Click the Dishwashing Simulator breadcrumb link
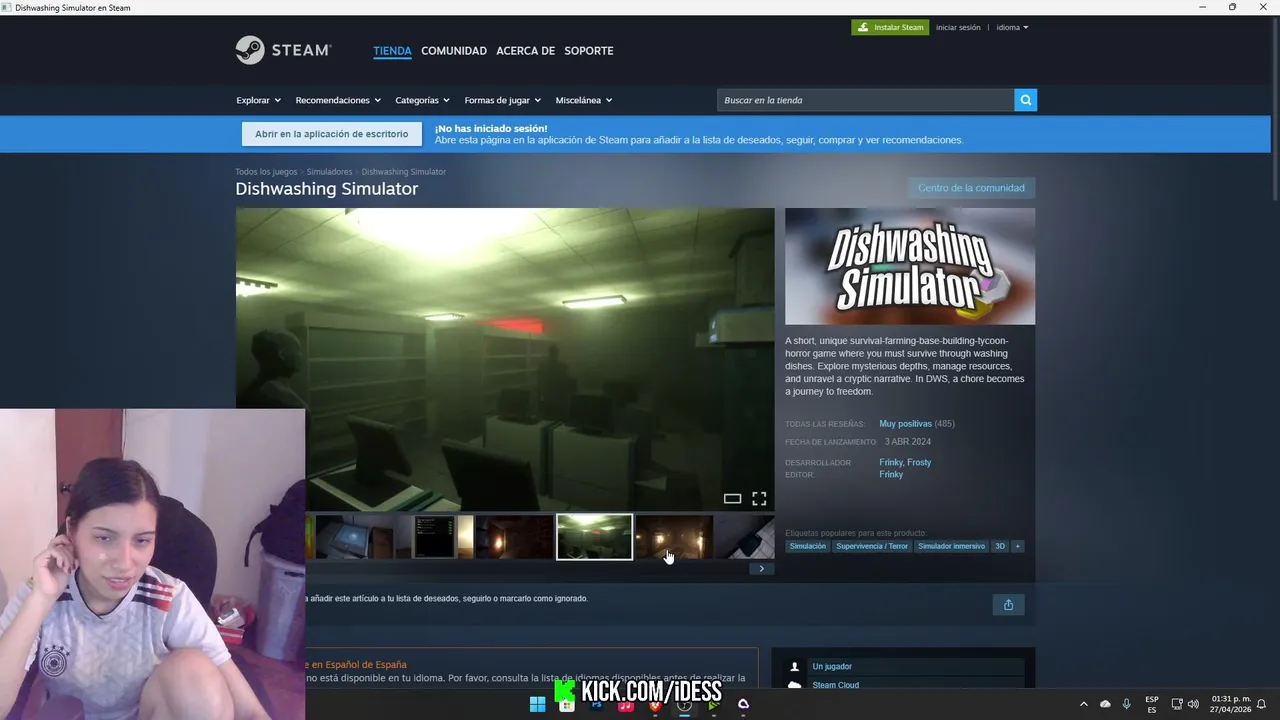The height and width of the screenshot is (720, 1280). (403, 172)
